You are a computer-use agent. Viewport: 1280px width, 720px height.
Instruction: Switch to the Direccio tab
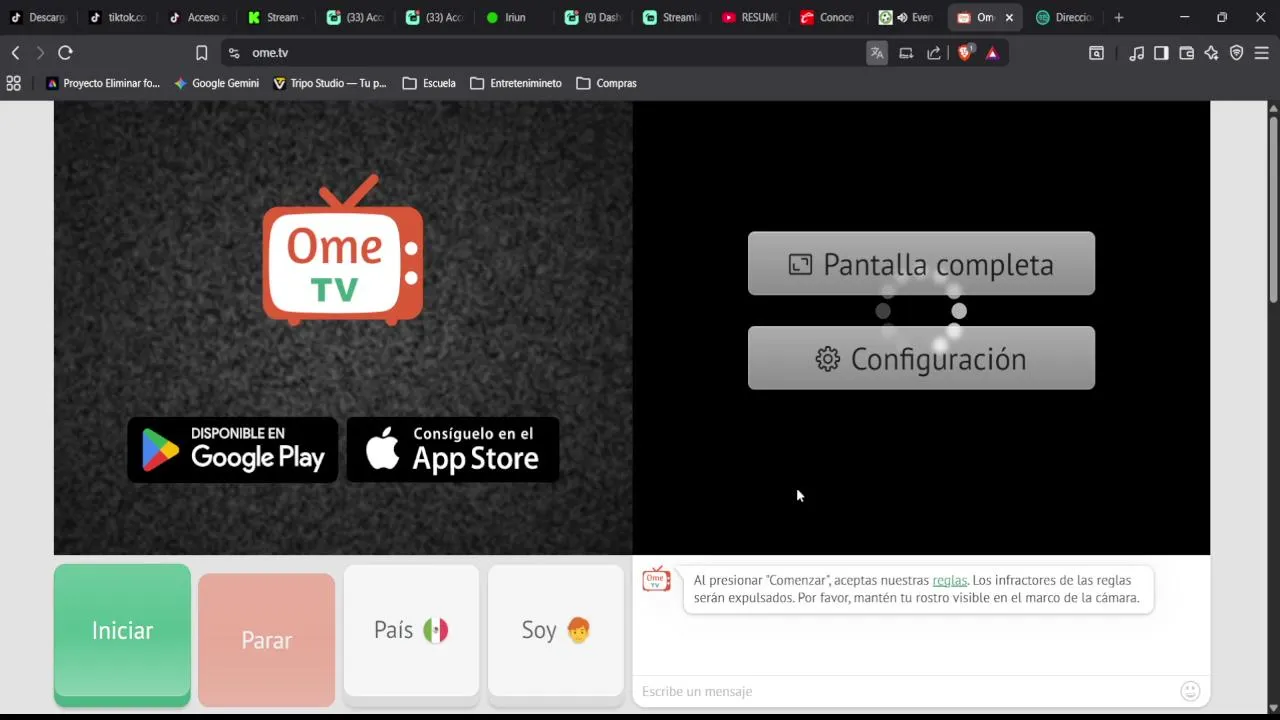pos(1067,17)
